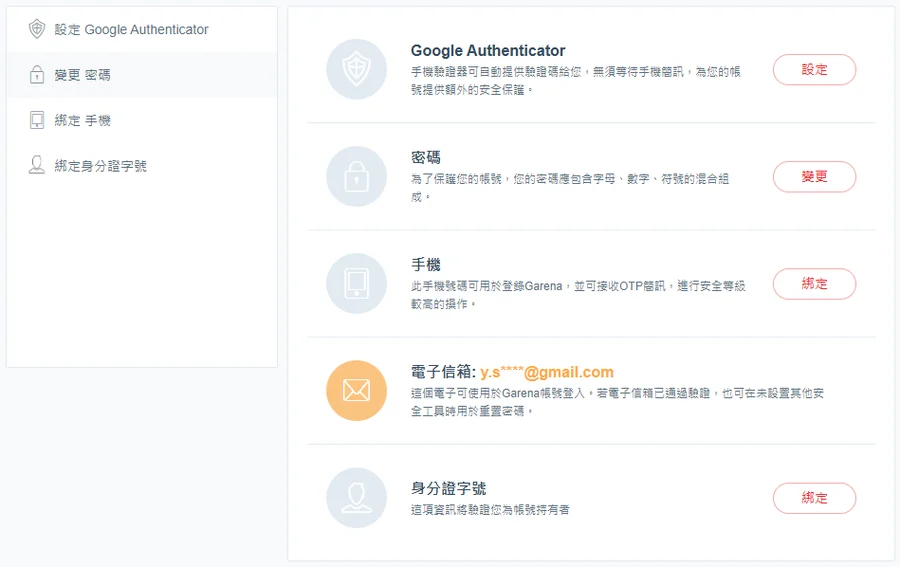Click the large 身分證字號 person circle icon
This screenshot has width=900, height=567.
[356, 498]
